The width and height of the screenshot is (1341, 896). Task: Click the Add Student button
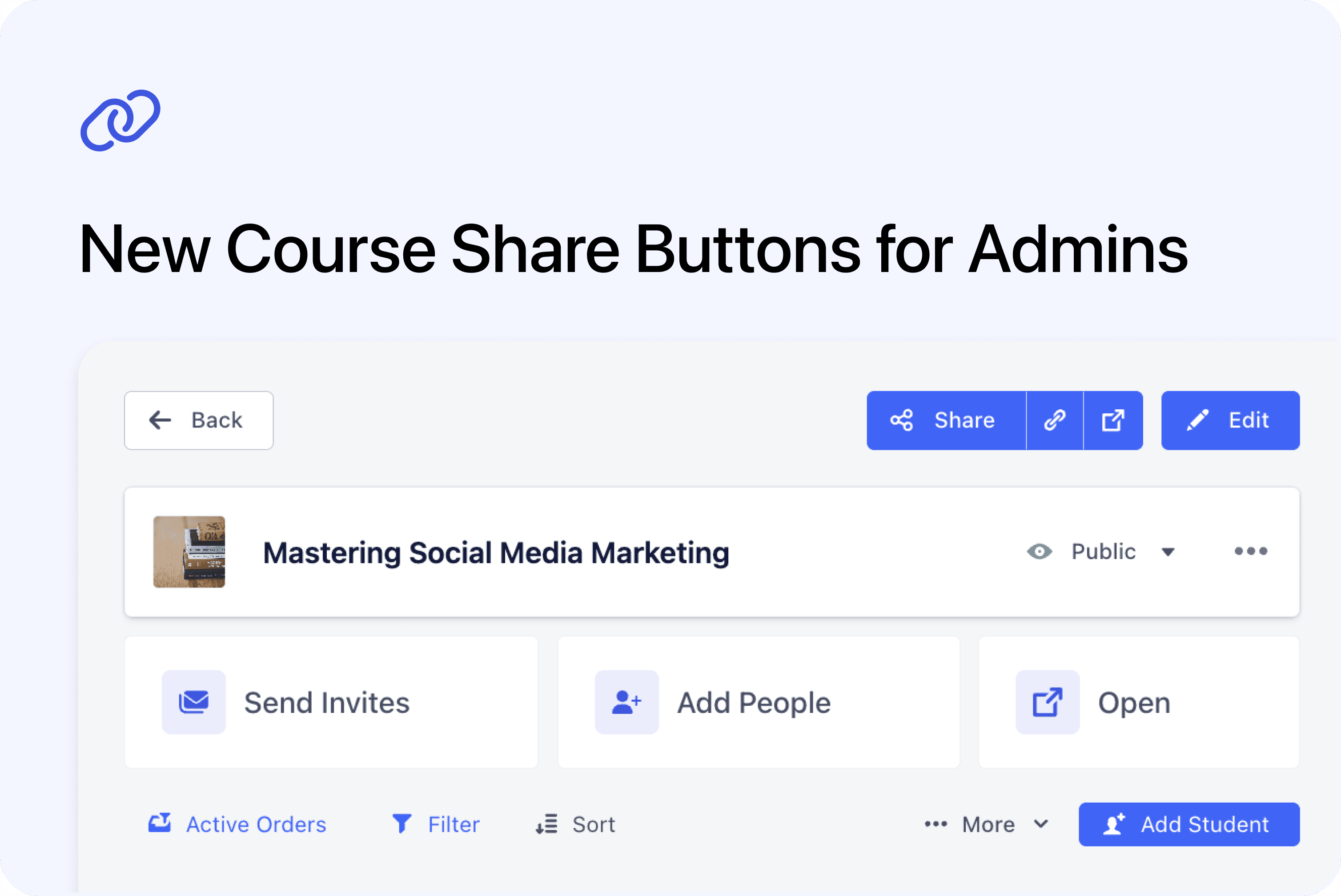1189,824
